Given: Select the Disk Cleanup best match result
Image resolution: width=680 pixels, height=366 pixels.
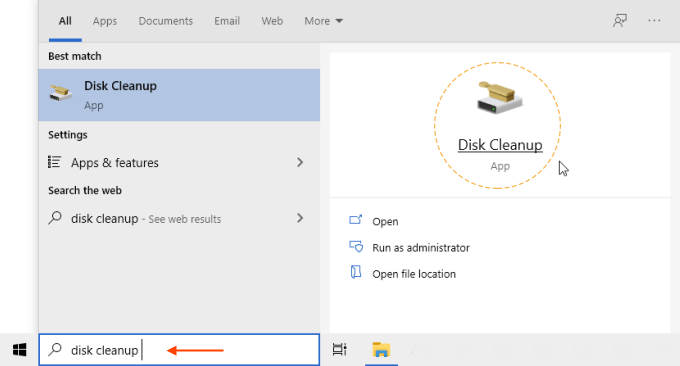Looking at the screenshot, I should click(179, 95).
